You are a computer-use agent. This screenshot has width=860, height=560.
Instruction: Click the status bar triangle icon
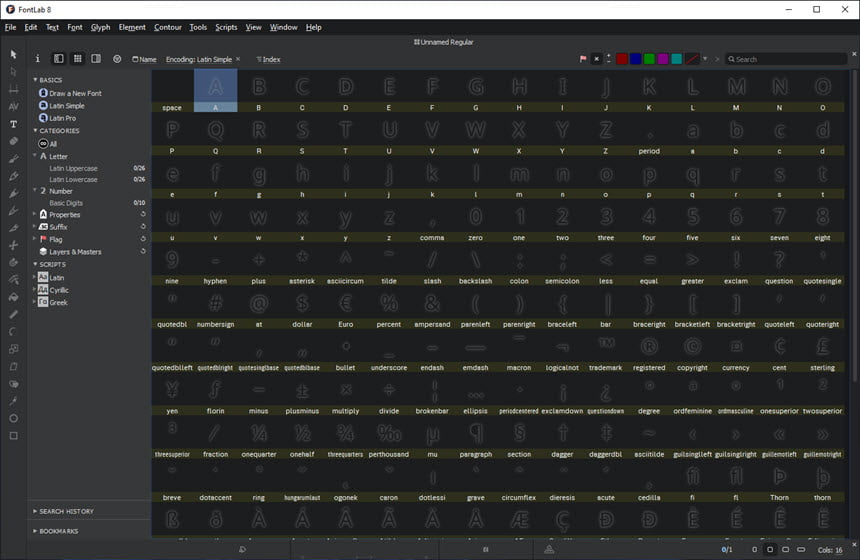(x=549, y=549)
